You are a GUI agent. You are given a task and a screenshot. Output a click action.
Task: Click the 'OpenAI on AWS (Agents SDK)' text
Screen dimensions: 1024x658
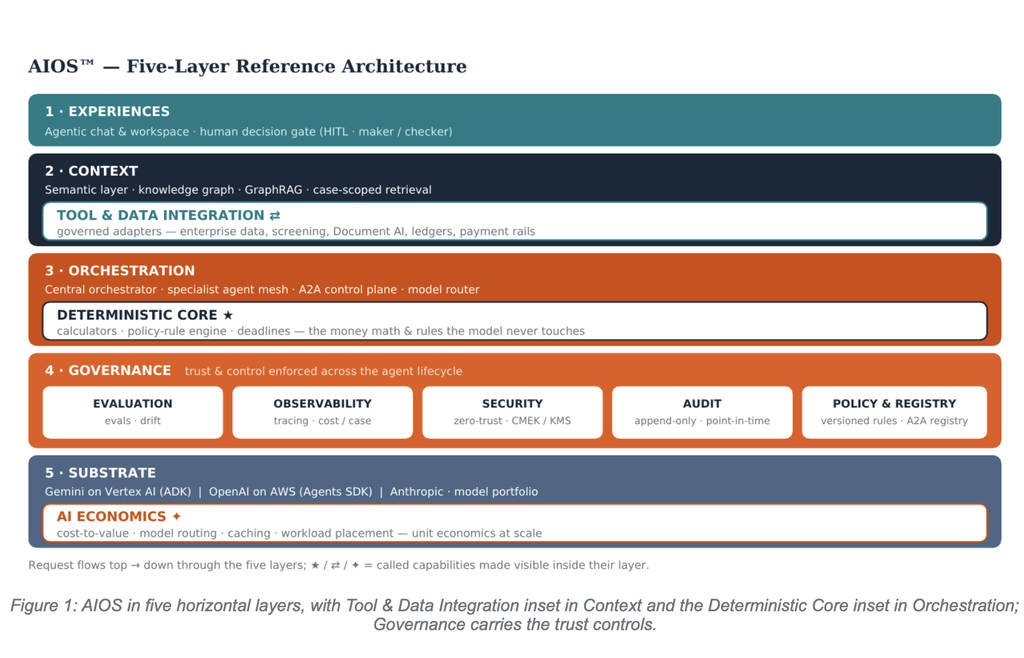291,492
